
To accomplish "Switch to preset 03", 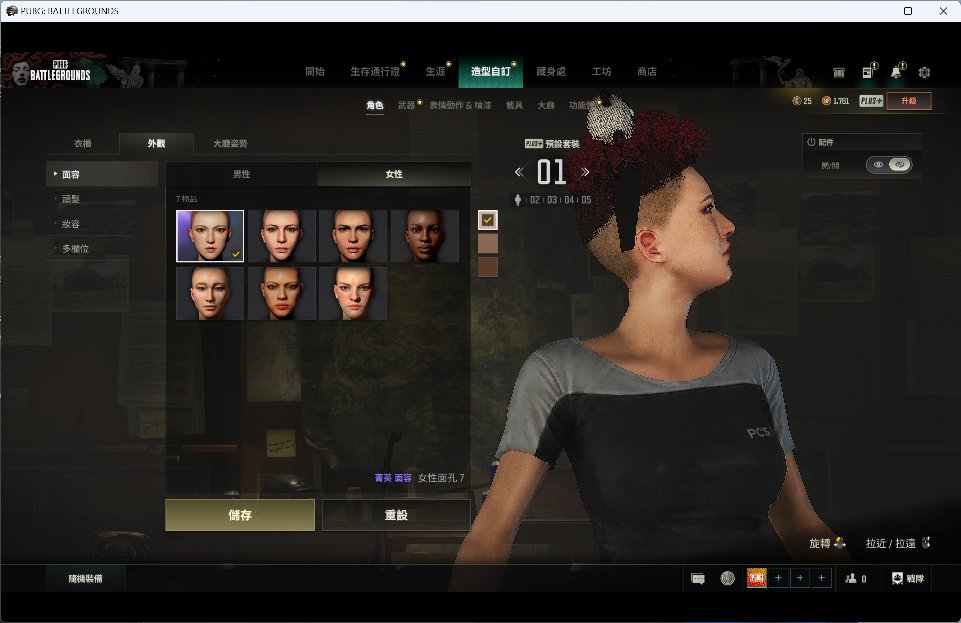I will [x=552, y=200].
